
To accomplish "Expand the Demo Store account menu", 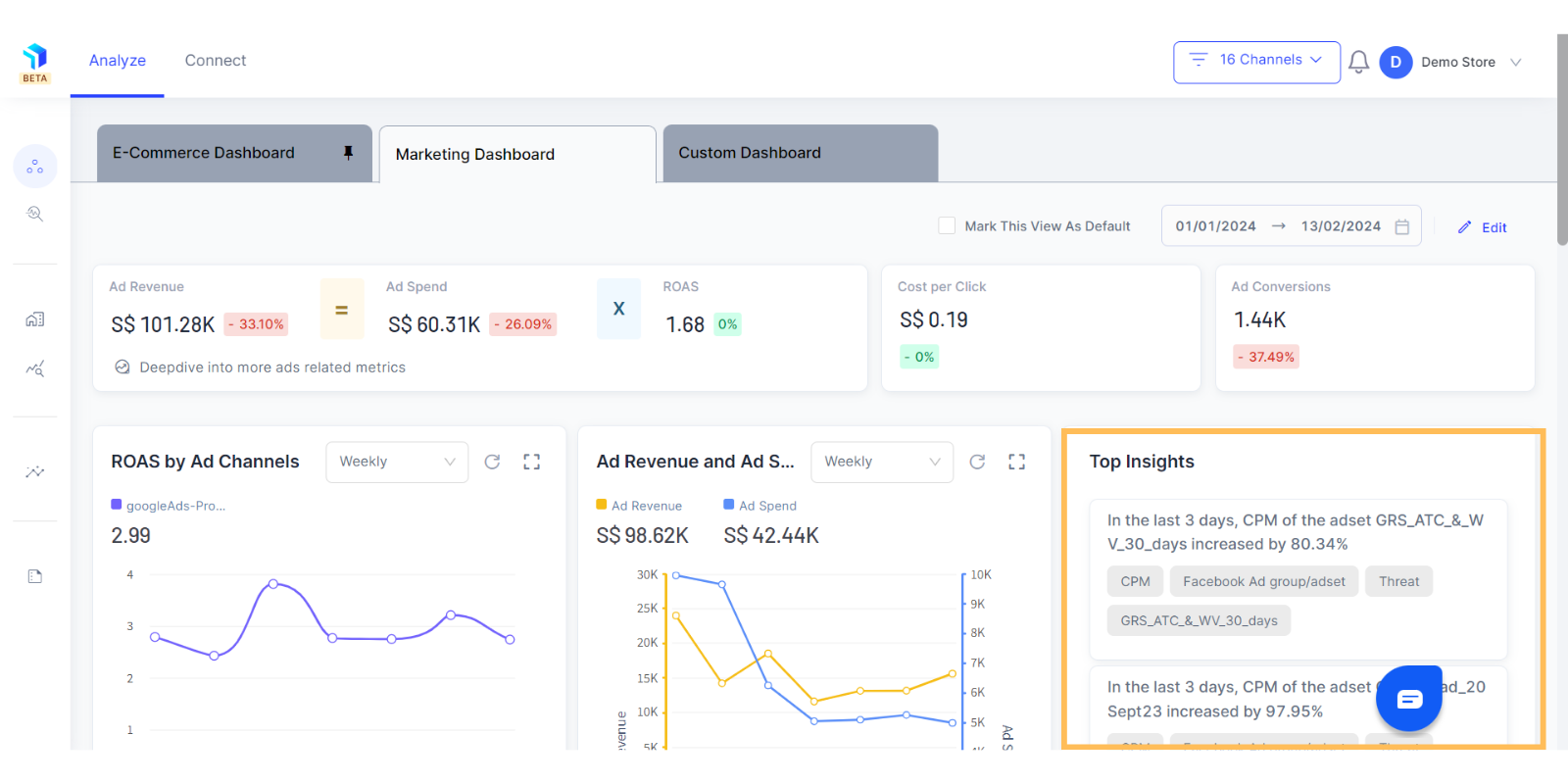I will pyautogui.click(x=1516, y=62).
